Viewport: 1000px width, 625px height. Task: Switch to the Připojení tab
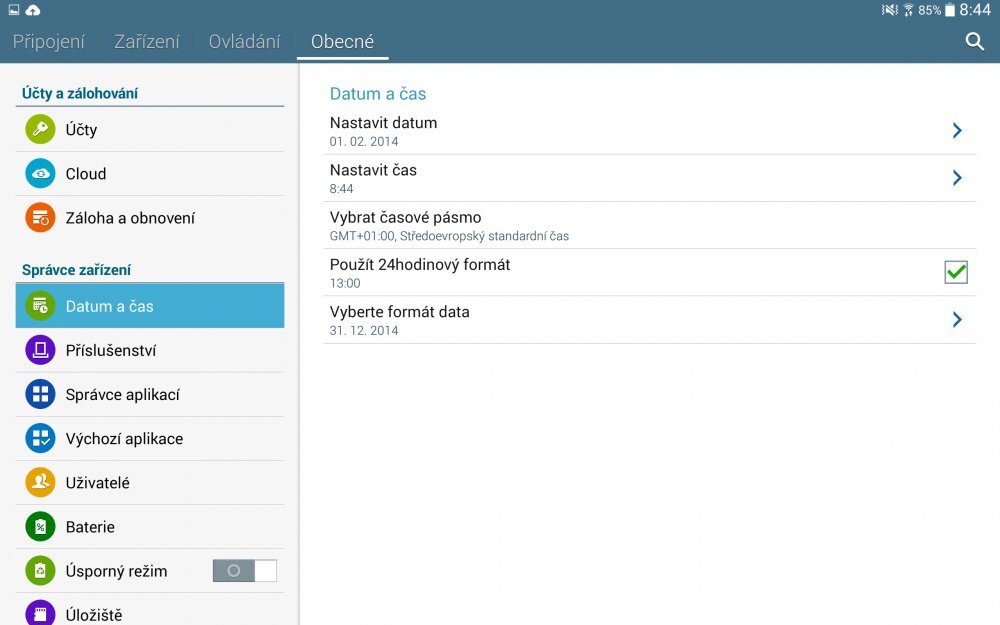(x=48, y=41)
